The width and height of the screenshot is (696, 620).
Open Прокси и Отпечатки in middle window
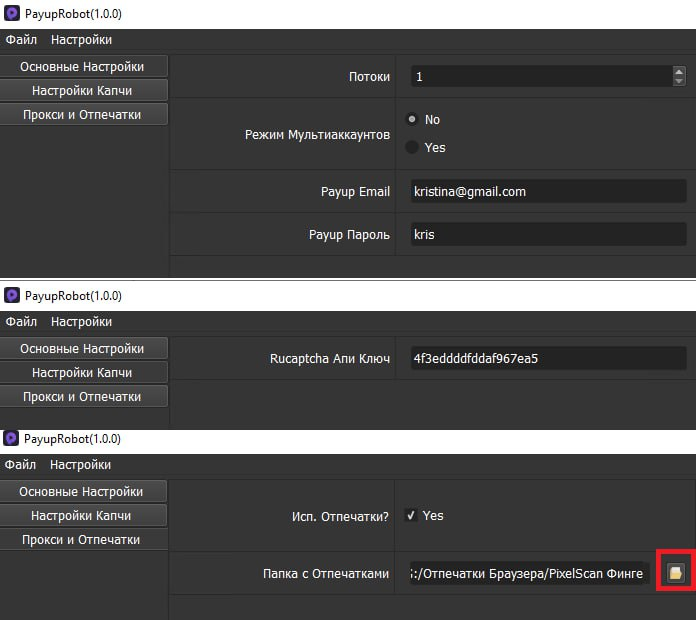pyautogui.click(x=83, y=396)
